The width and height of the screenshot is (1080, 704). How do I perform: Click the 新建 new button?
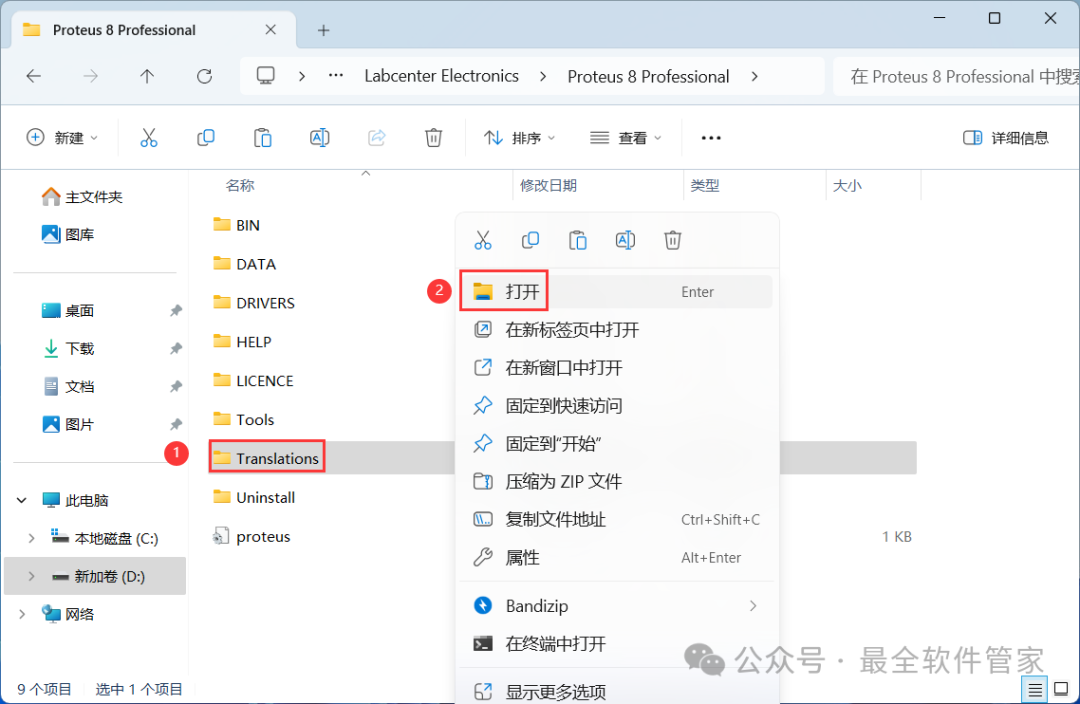[62, 138]
